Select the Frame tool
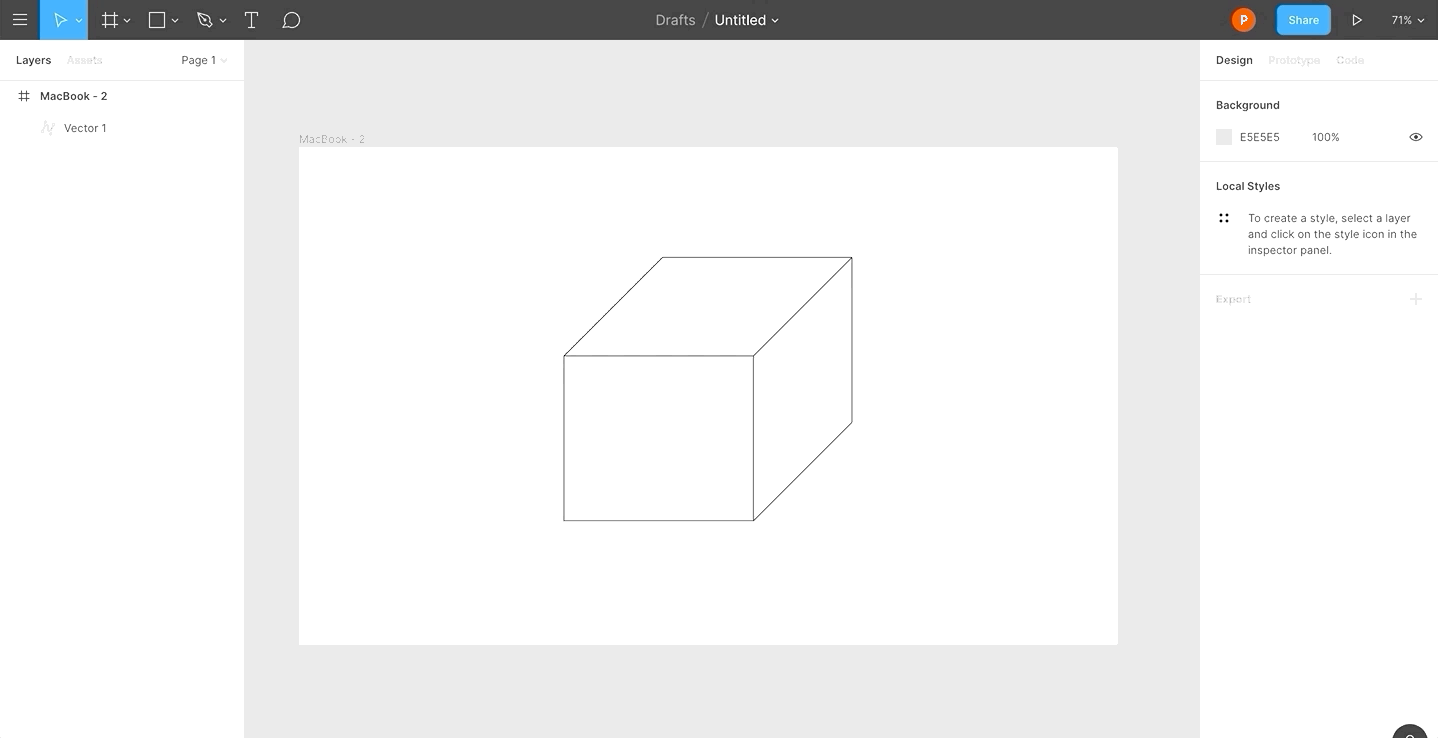 (108, 20)
